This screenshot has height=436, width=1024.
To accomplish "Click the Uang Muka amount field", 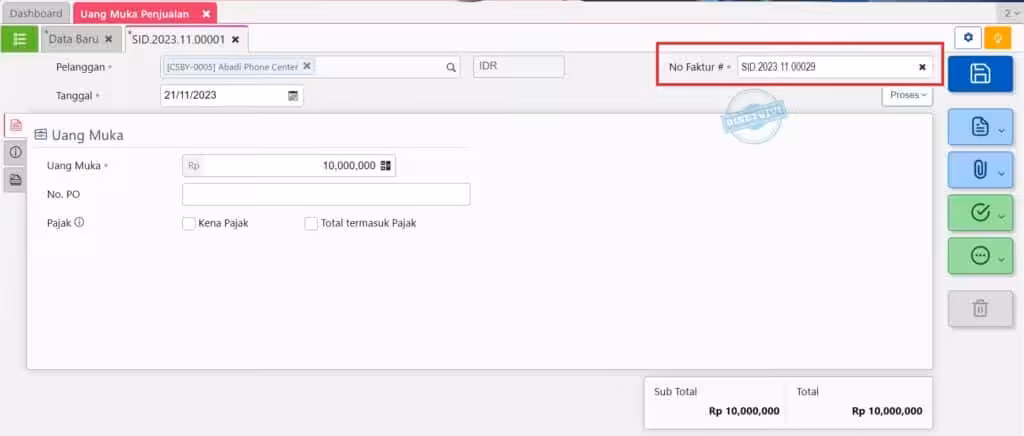I will pos(289,166).
